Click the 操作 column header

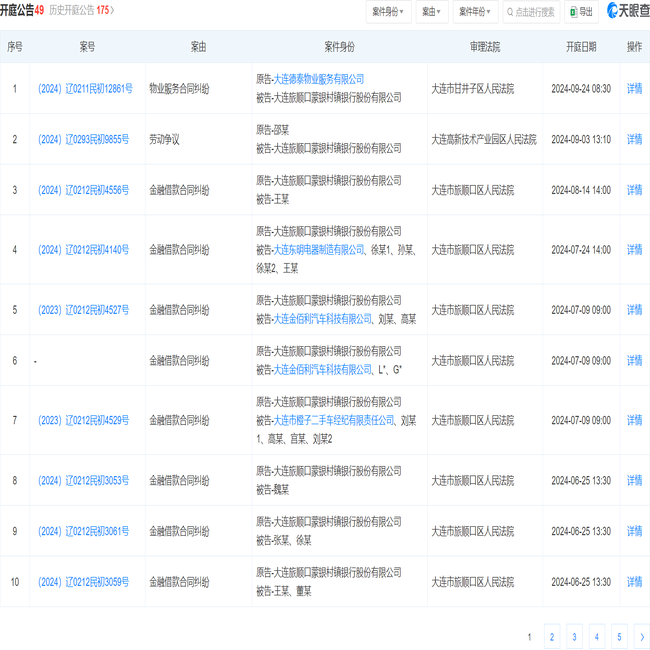pyautogui.click(x=634, y=47)
